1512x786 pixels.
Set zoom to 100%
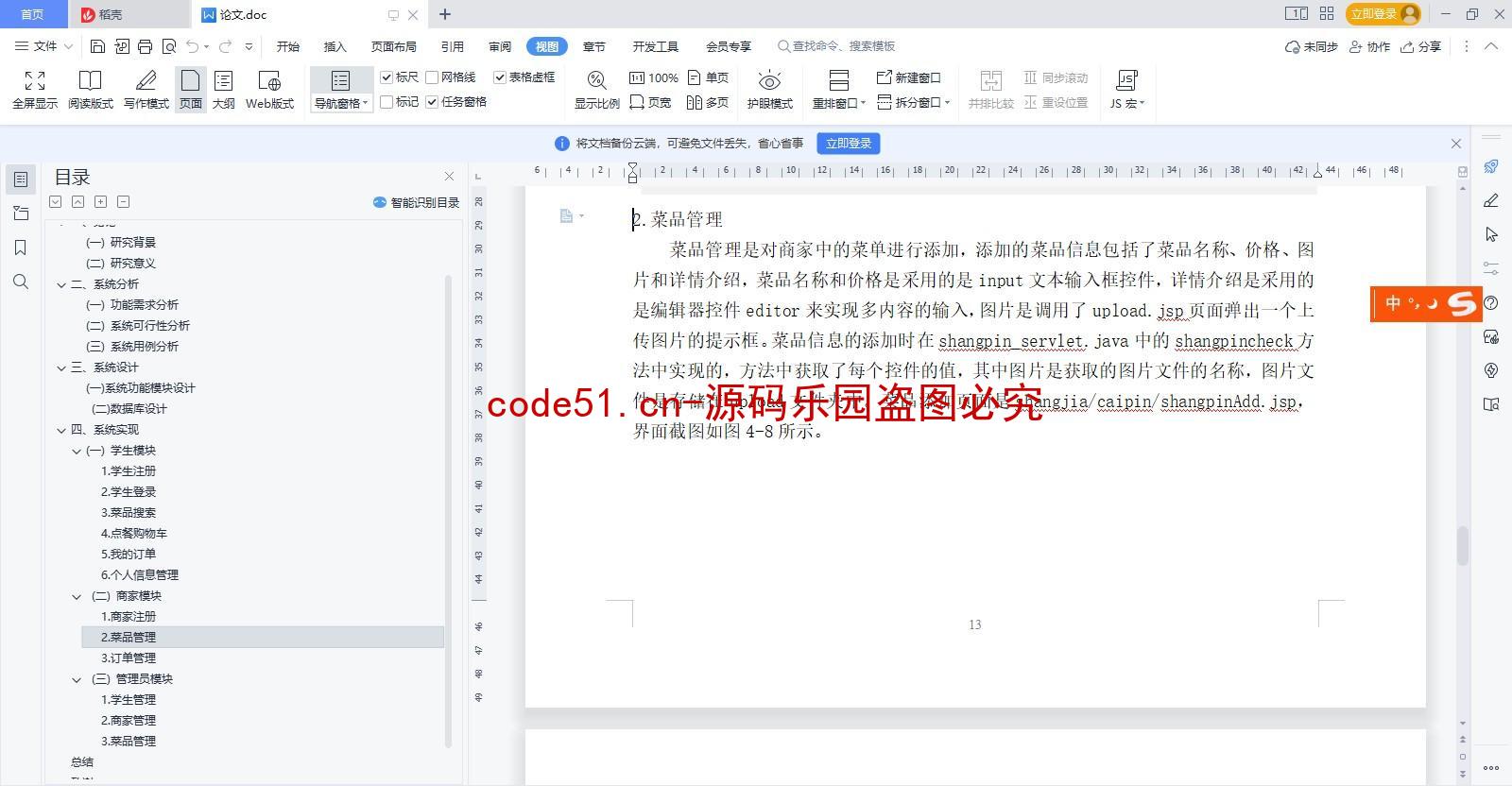pos(654,77)
